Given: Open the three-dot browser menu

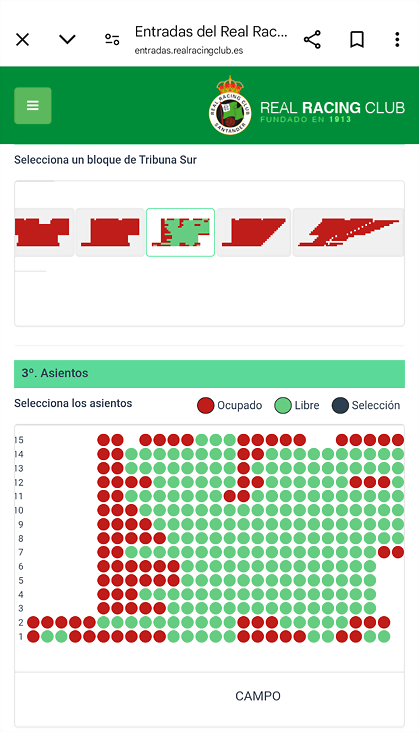Looking at the screenshot, I should [397, 40].
